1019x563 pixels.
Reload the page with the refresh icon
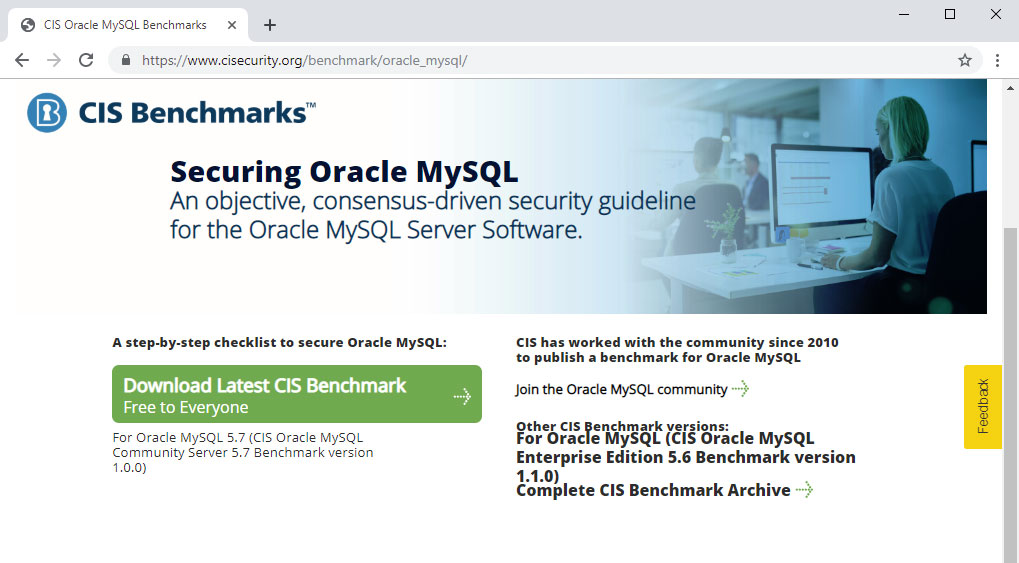(x=86, y=60)
